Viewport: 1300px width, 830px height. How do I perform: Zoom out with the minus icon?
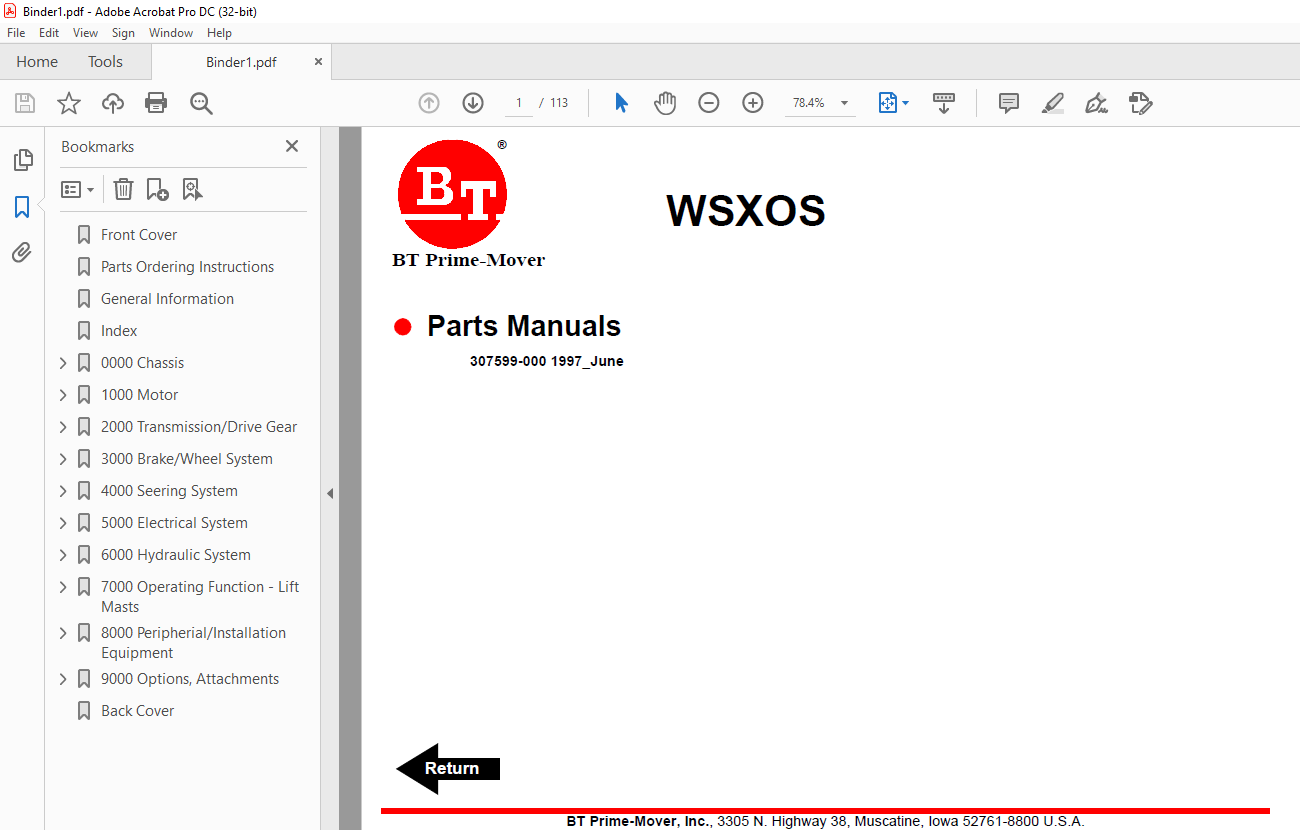(x=709, y=103)
